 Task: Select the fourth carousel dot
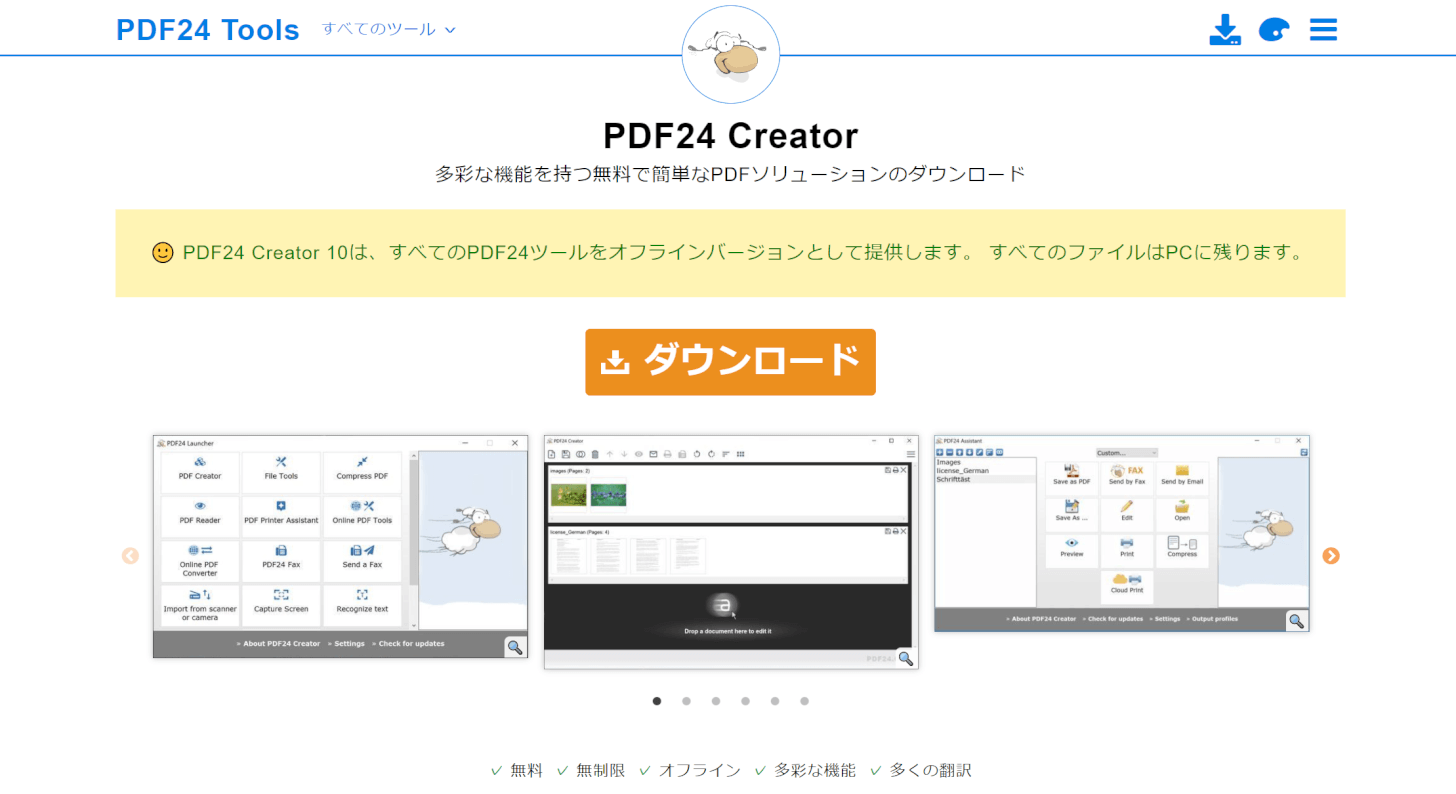(x=745, y=701)
